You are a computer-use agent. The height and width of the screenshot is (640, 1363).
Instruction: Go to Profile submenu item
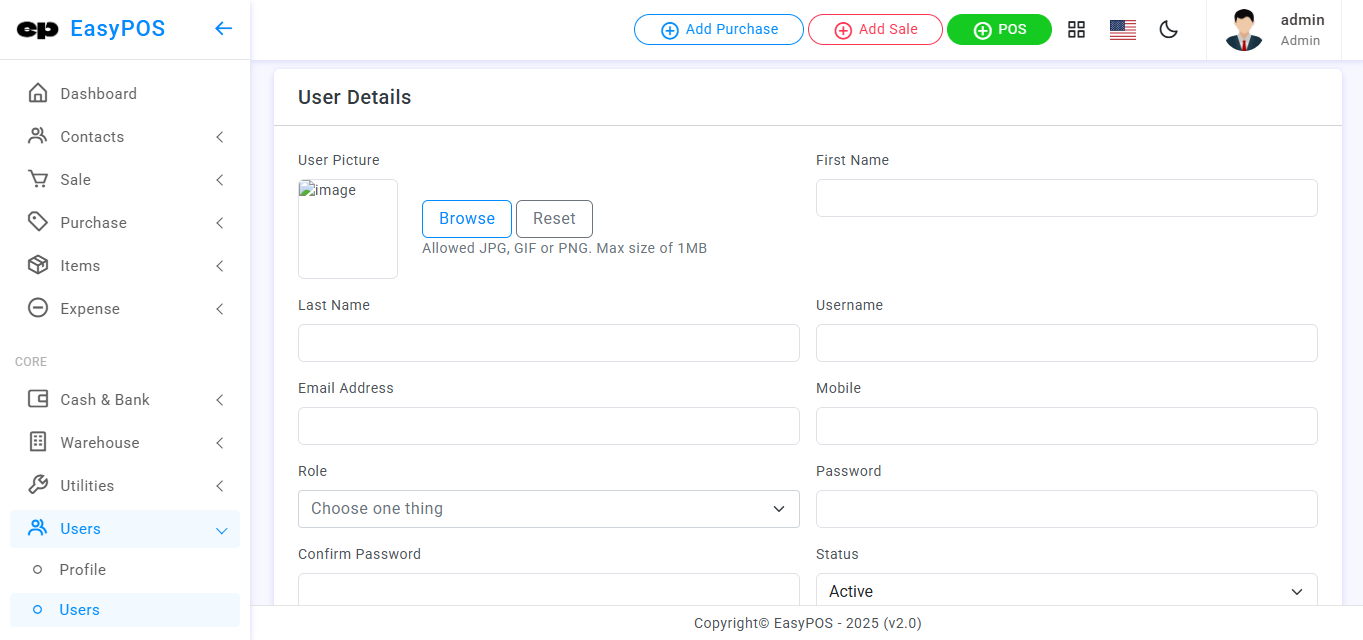82,570
